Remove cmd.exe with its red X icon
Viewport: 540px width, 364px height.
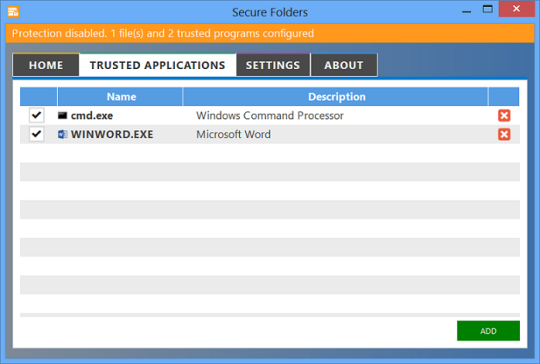click(504, 116)
